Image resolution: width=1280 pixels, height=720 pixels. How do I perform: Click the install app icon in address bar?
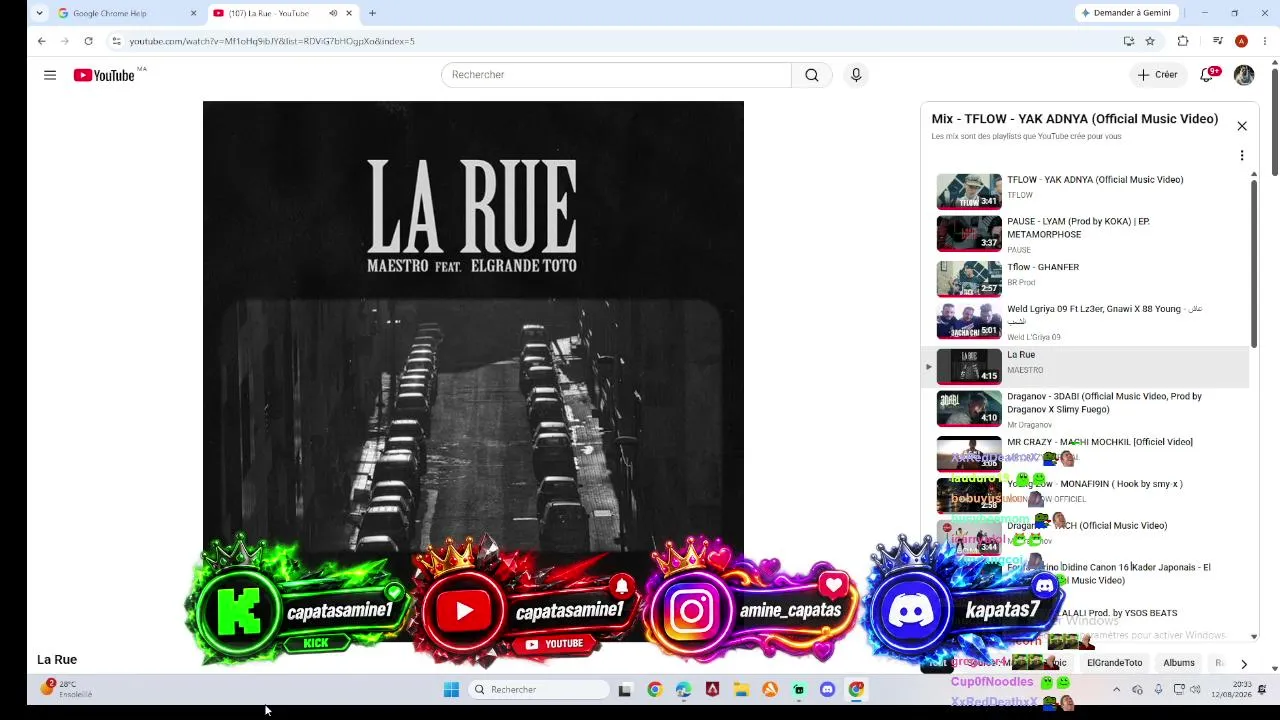click(1129, 41)
